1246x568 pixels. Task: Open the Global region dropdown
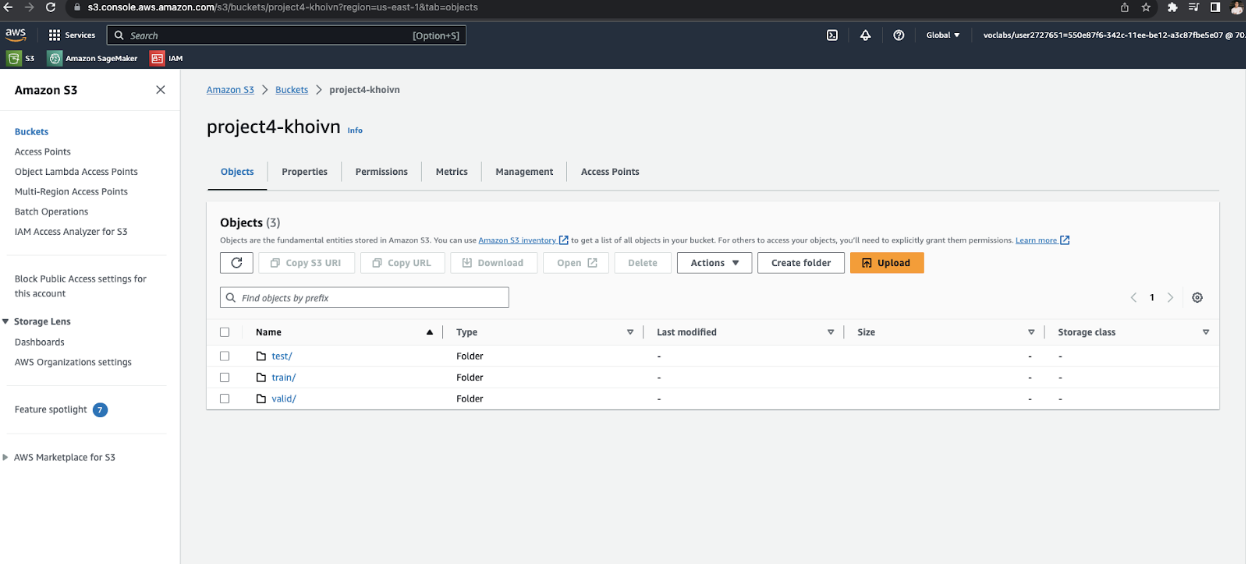(x=943, y=35)
